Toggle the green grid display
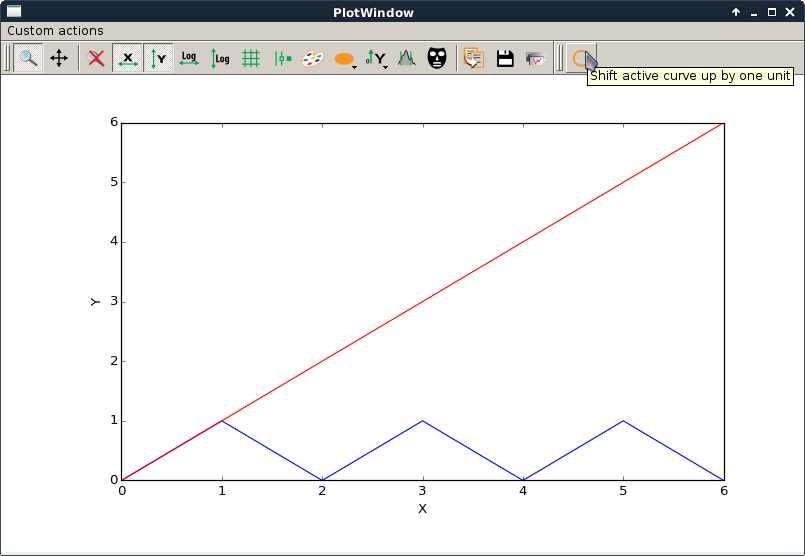 pos(251,58)
